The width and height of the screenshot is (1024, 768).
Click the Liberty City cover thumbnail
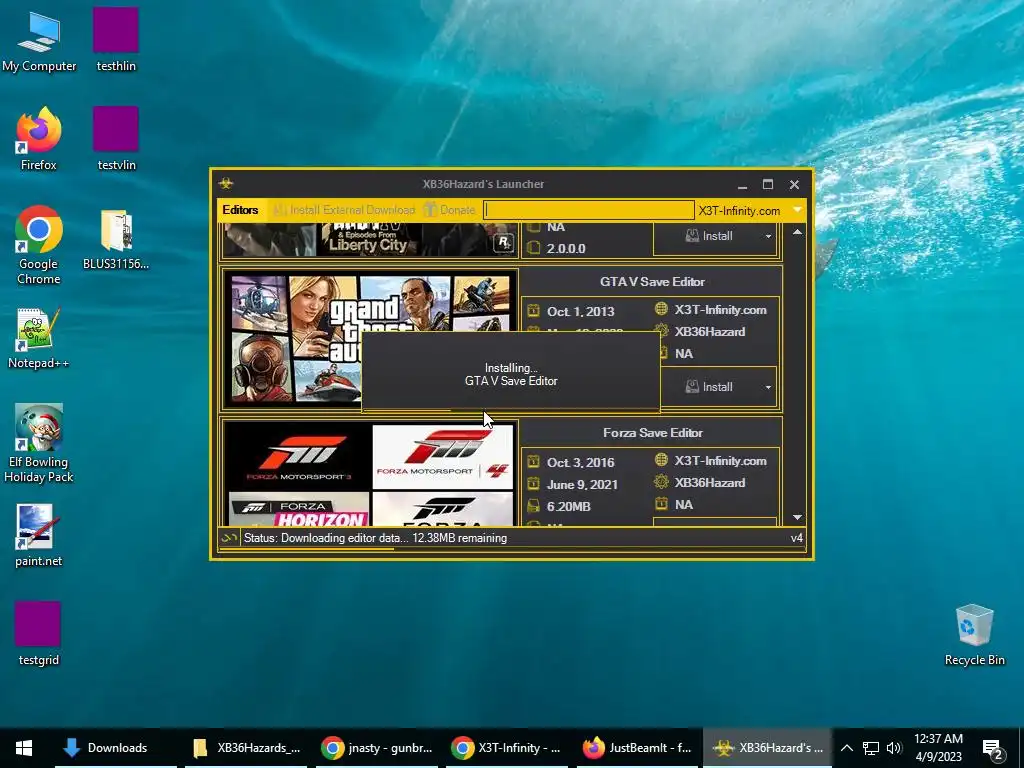point(370,240)
